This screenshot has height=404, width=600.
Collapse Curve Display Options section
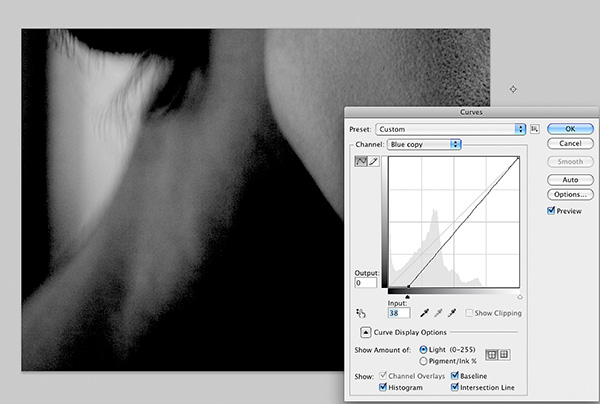(x=365, y=332)
